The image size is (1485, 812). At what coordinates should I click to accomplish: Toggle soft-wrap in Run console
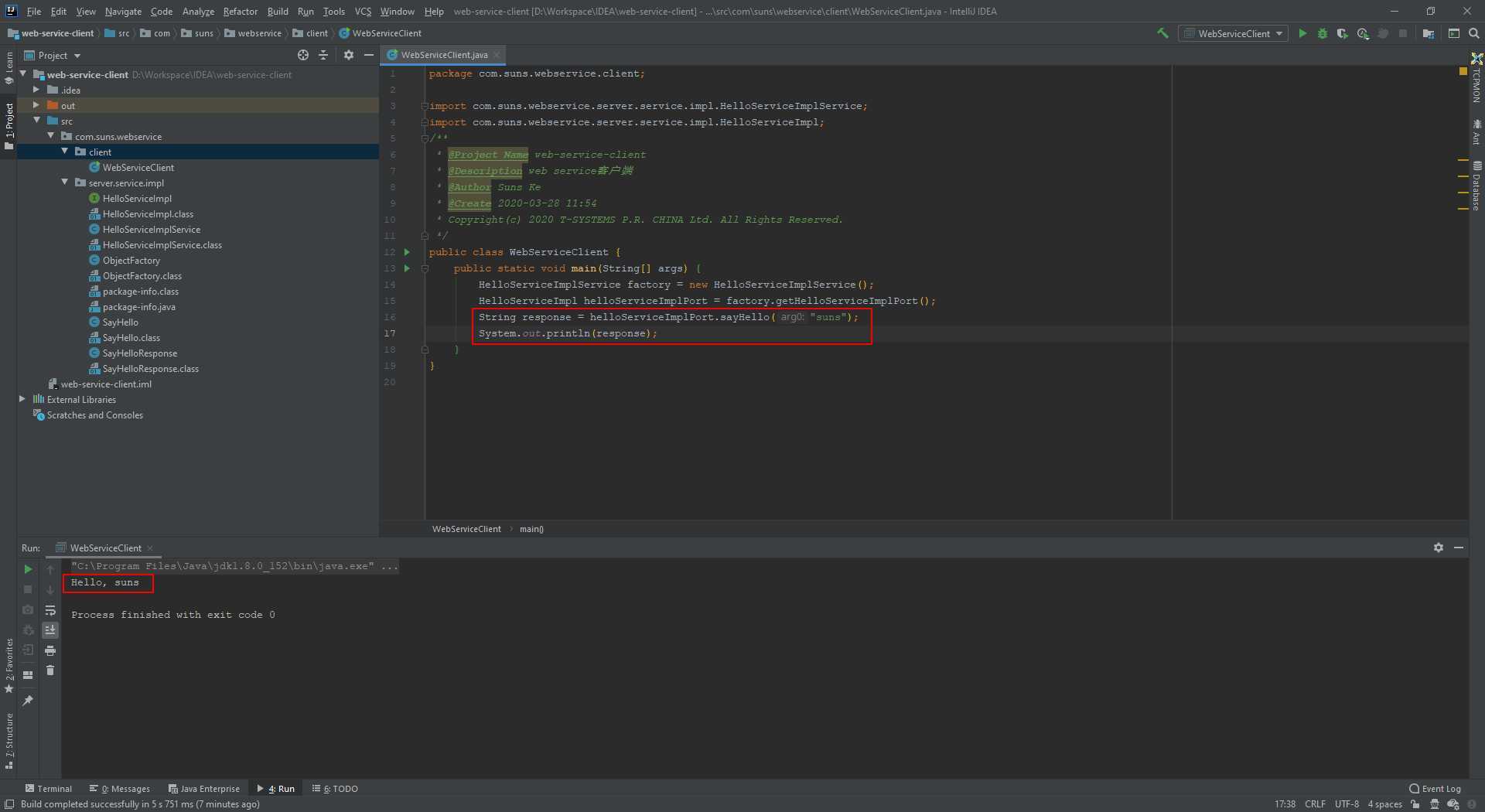click(50, 610)
